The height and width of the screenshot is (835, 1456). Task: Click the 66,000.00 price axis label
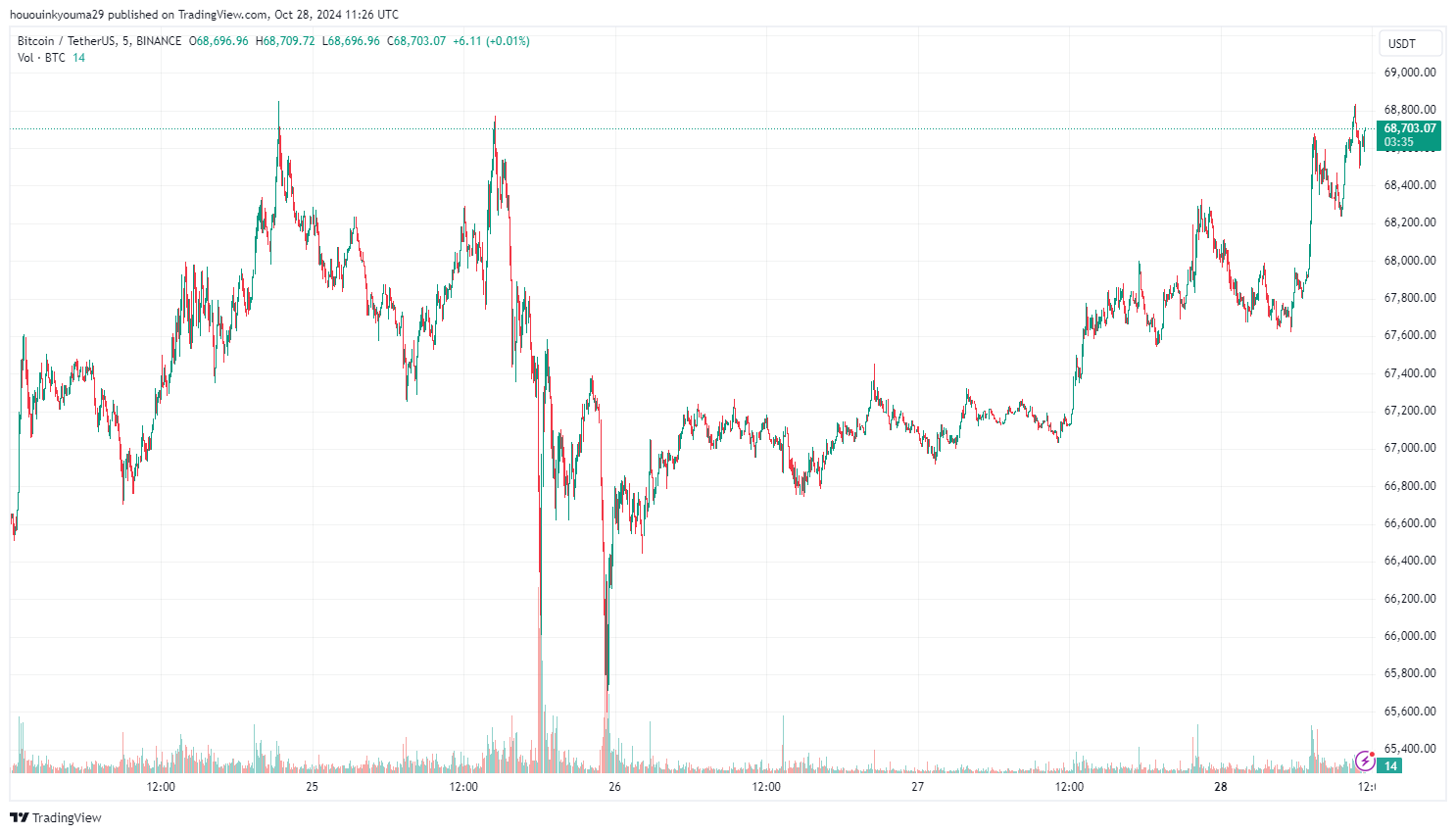1410,636
